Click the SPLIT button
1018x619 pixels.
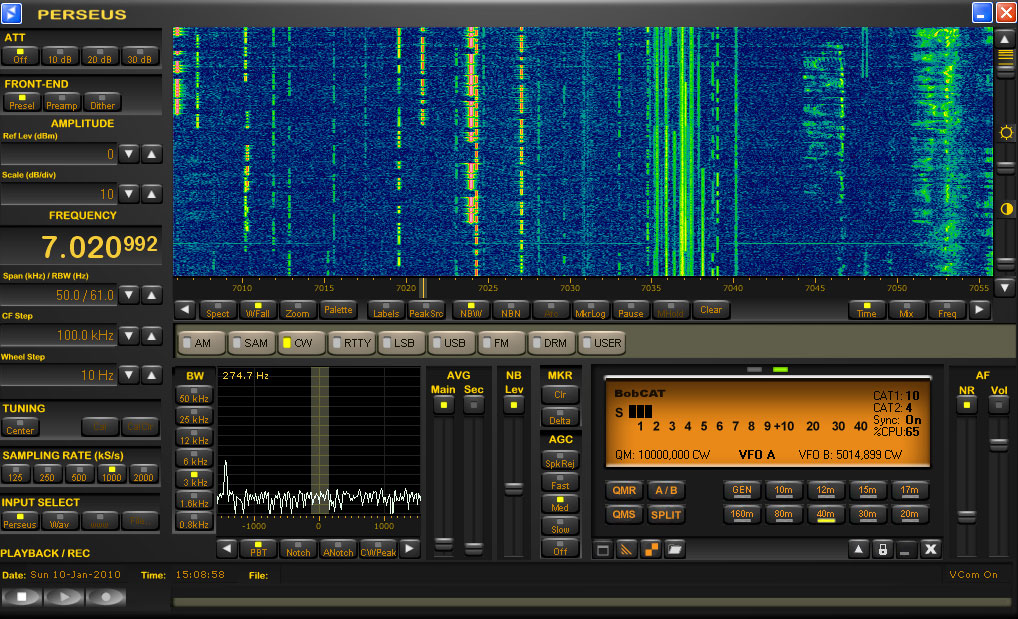click(x=666, y=514)
